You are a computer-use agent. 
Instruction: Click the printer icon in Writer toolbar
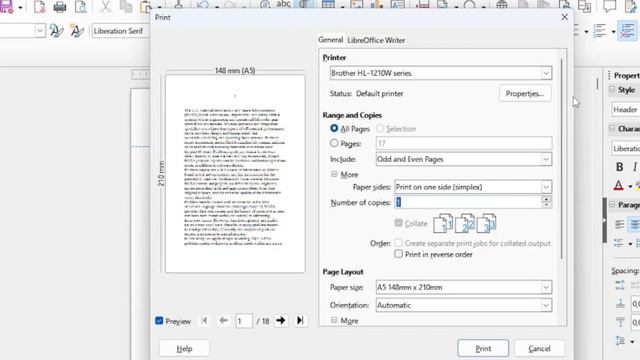(60, 7)
